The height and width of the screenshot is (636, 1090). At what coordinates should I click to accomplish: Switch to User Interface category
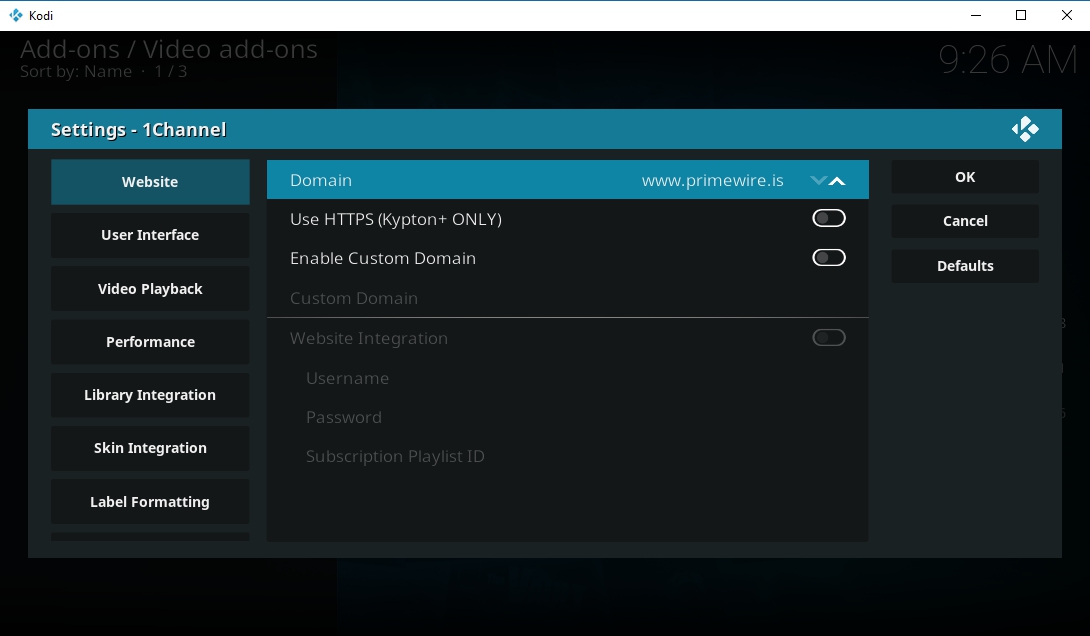[x=150, y=235]
